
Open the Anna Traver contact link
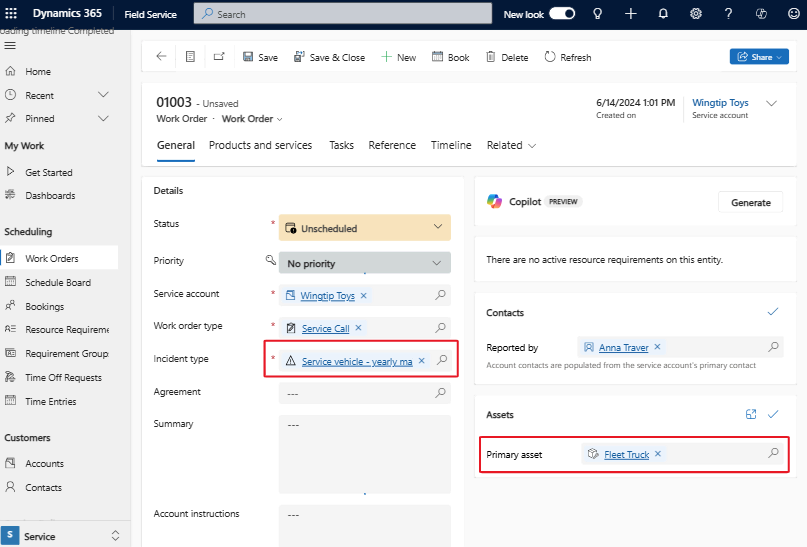623,347
